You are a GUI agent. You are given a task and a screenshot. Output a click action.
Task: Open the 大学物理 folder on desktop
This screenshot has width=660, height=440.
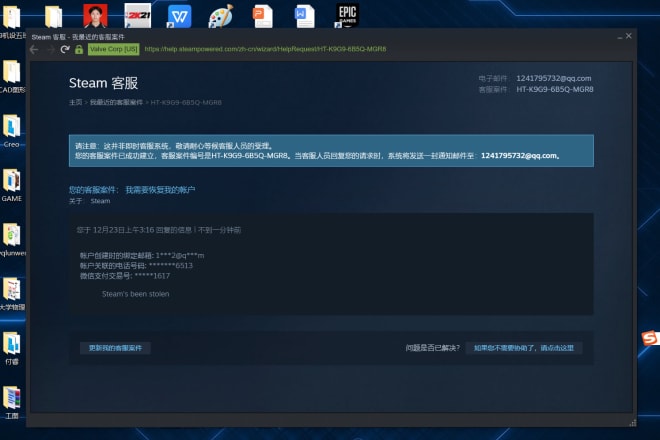pos(12,294)
